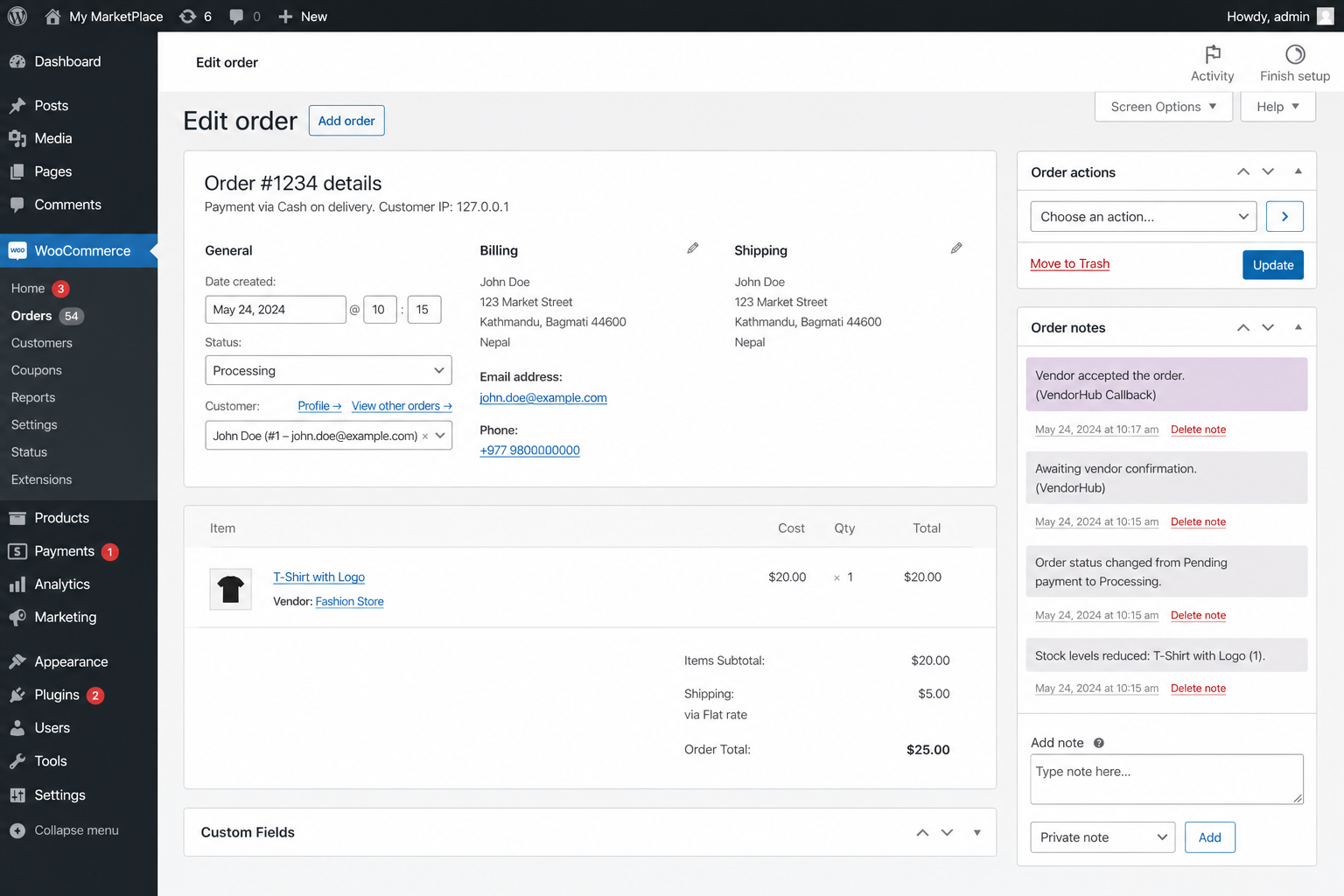1344x896 pixels.
Task: Open the WooCommerce menu
Action: click(79, 250)
